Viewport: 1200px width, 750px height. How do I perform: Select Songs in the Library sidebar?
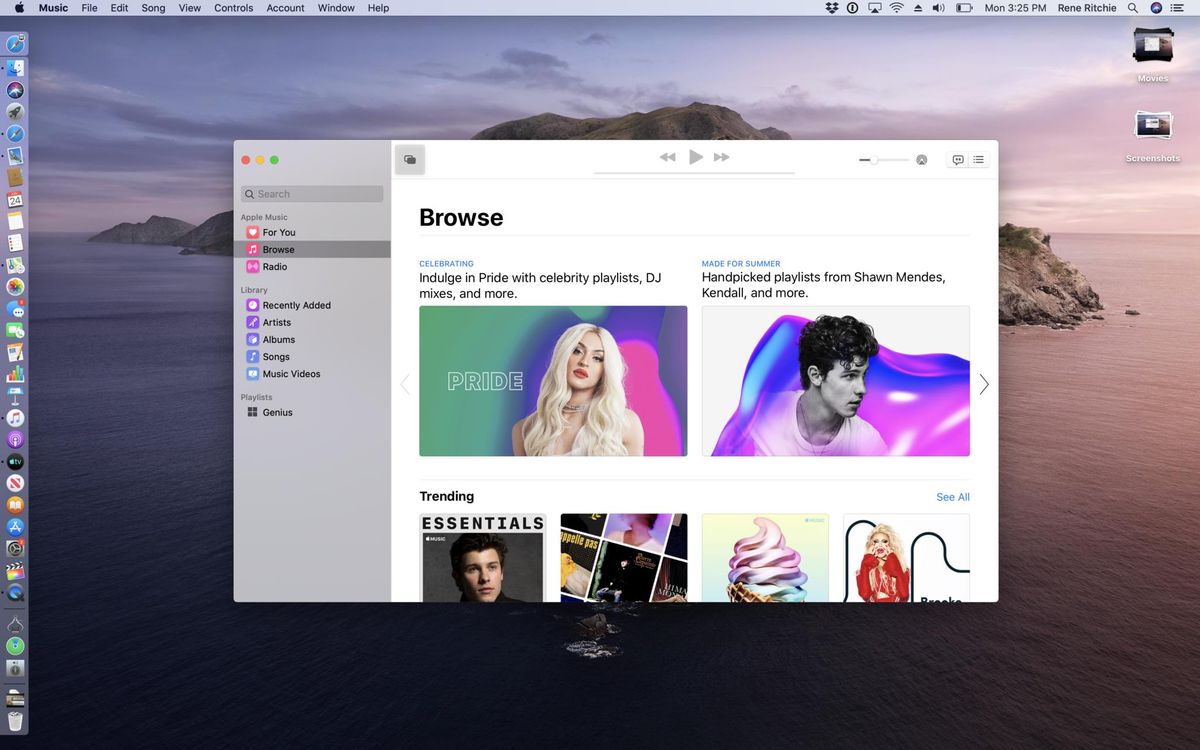pos(277,356)
